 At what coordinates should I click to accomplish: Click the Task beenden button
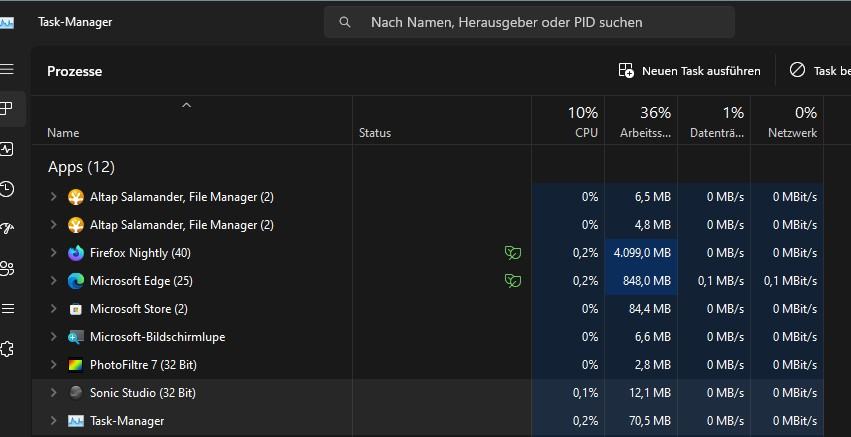click(x=820, y=71)
